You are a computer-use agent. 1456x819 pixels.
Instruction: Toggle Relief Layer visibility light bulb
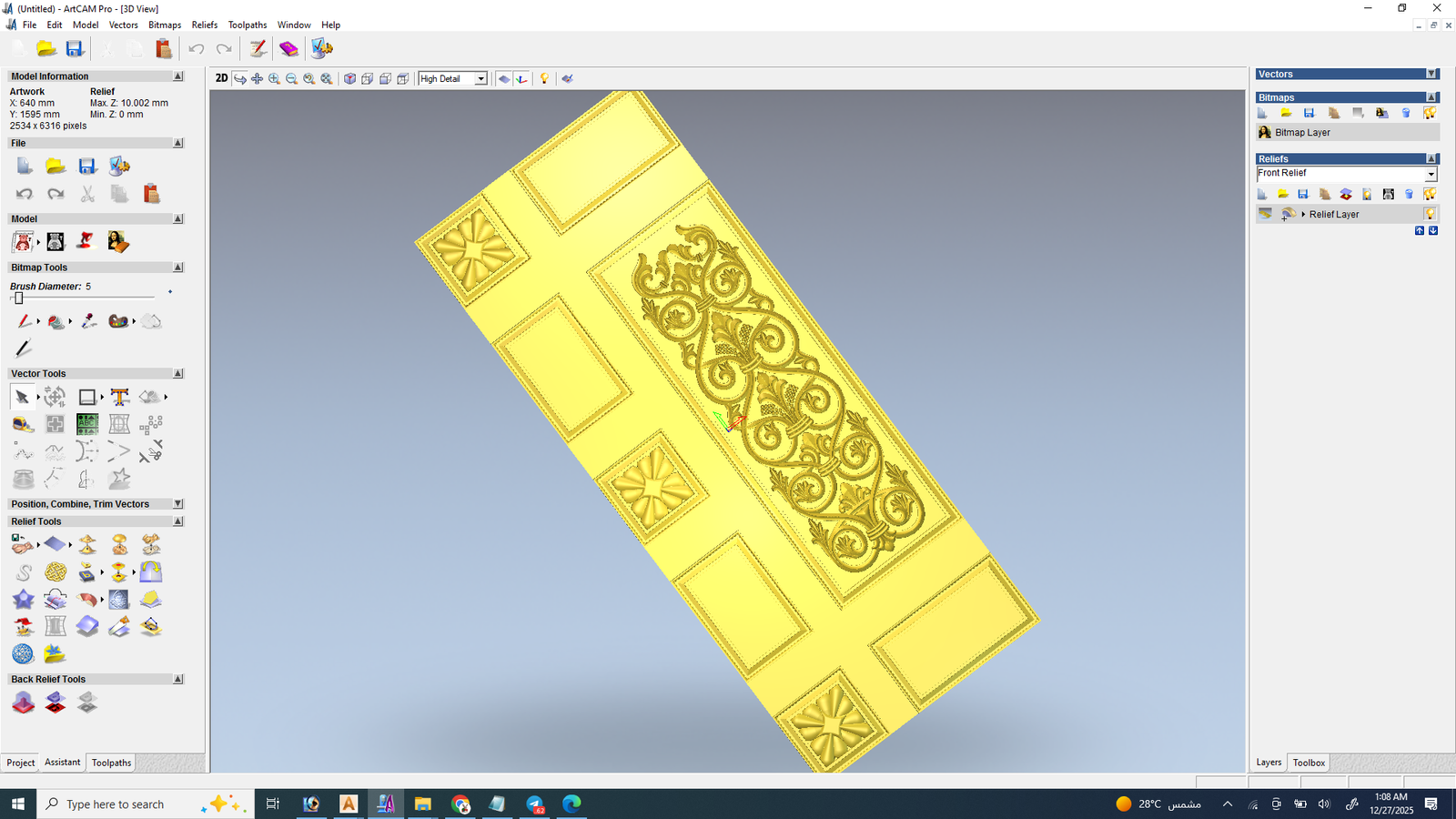click(1430, 214)
